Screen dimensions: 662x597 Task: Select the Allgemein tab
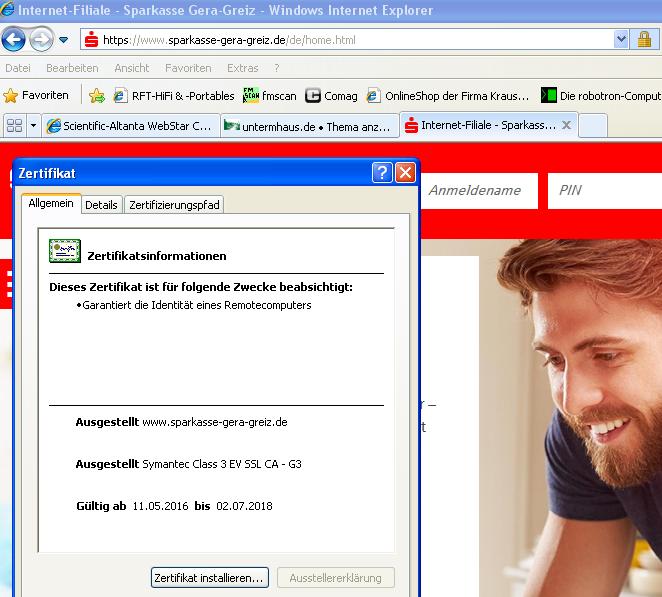tap(51, 204)
